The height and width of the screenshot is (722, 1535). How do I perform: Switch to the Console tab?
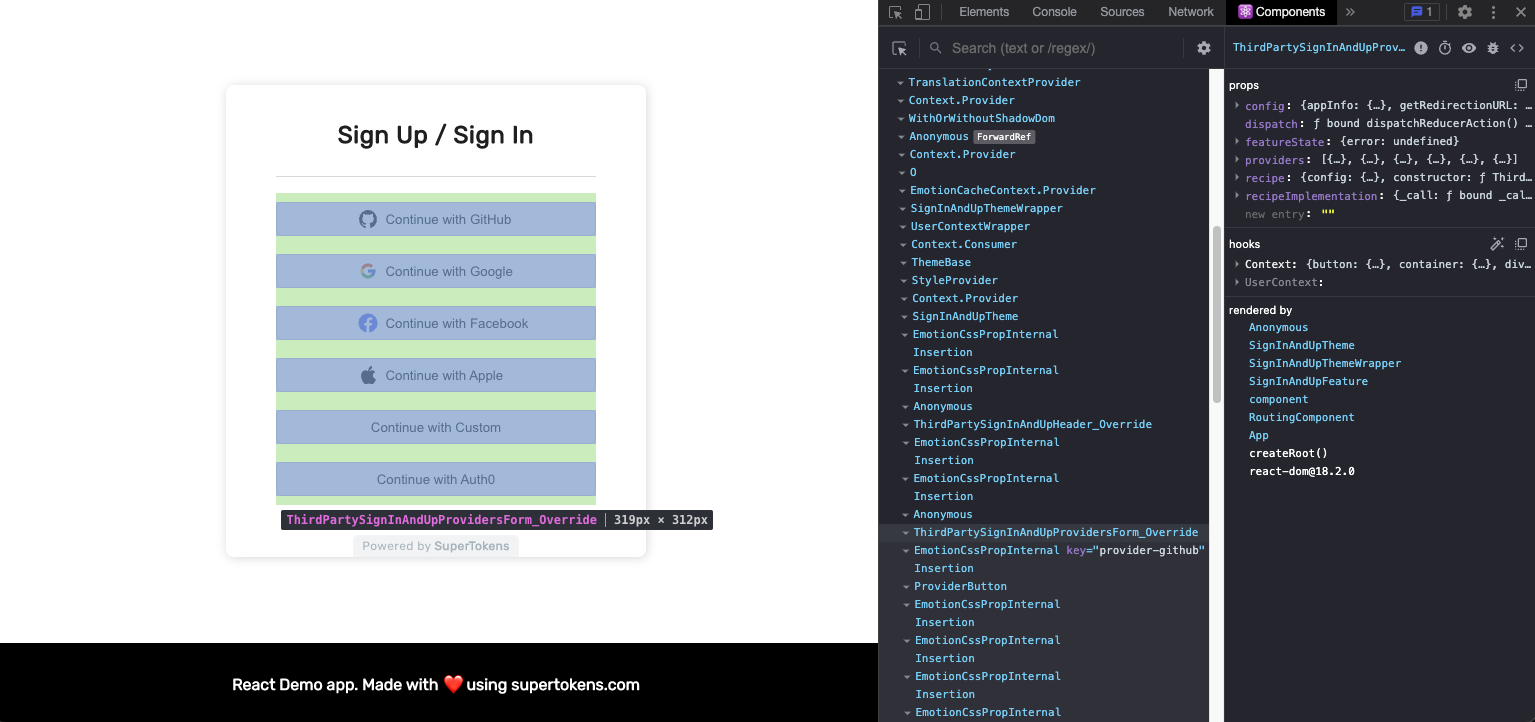pyautogui.click(x=1053, y=12)
